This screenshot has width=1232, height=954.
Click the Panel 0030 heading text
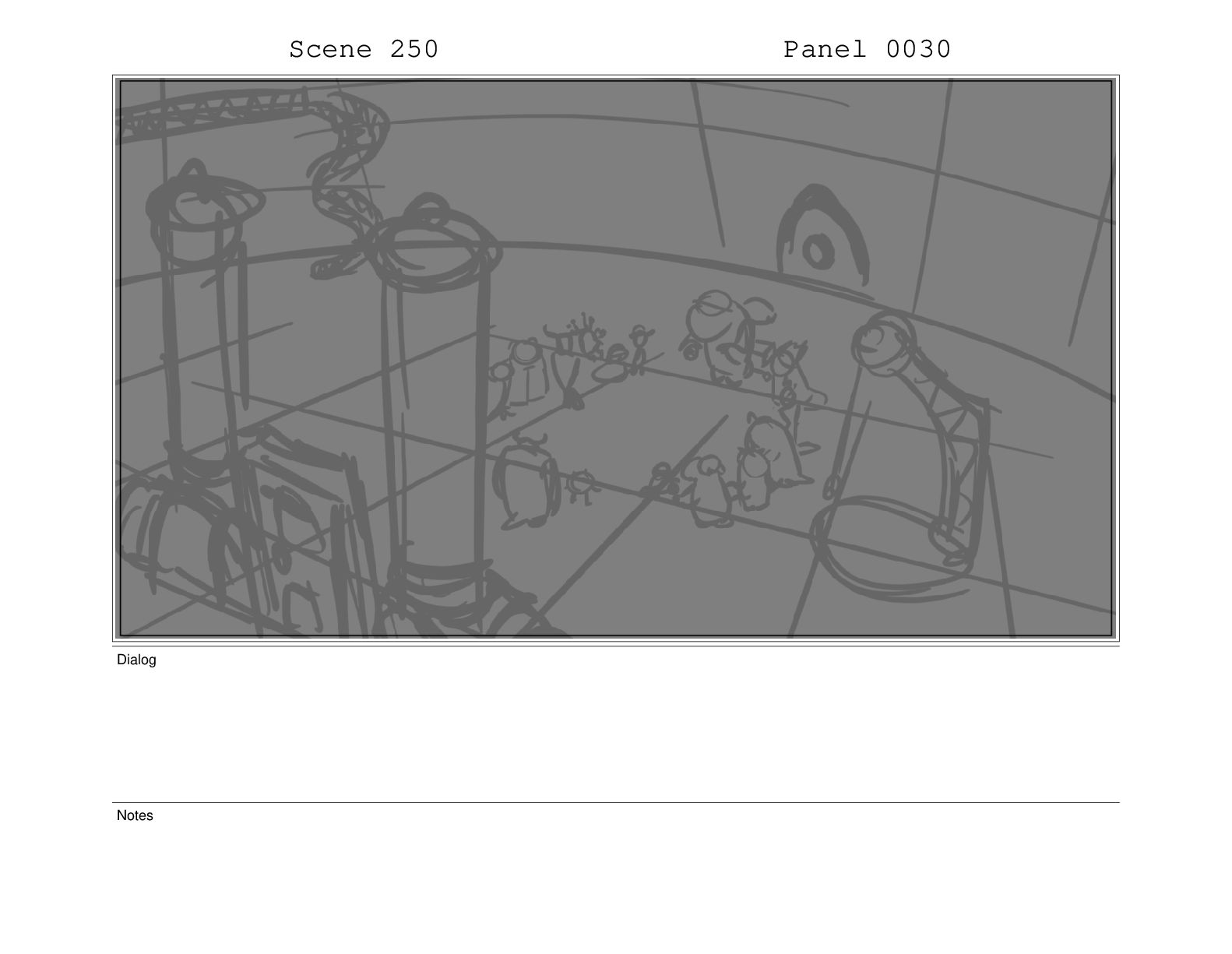(867, 49)
